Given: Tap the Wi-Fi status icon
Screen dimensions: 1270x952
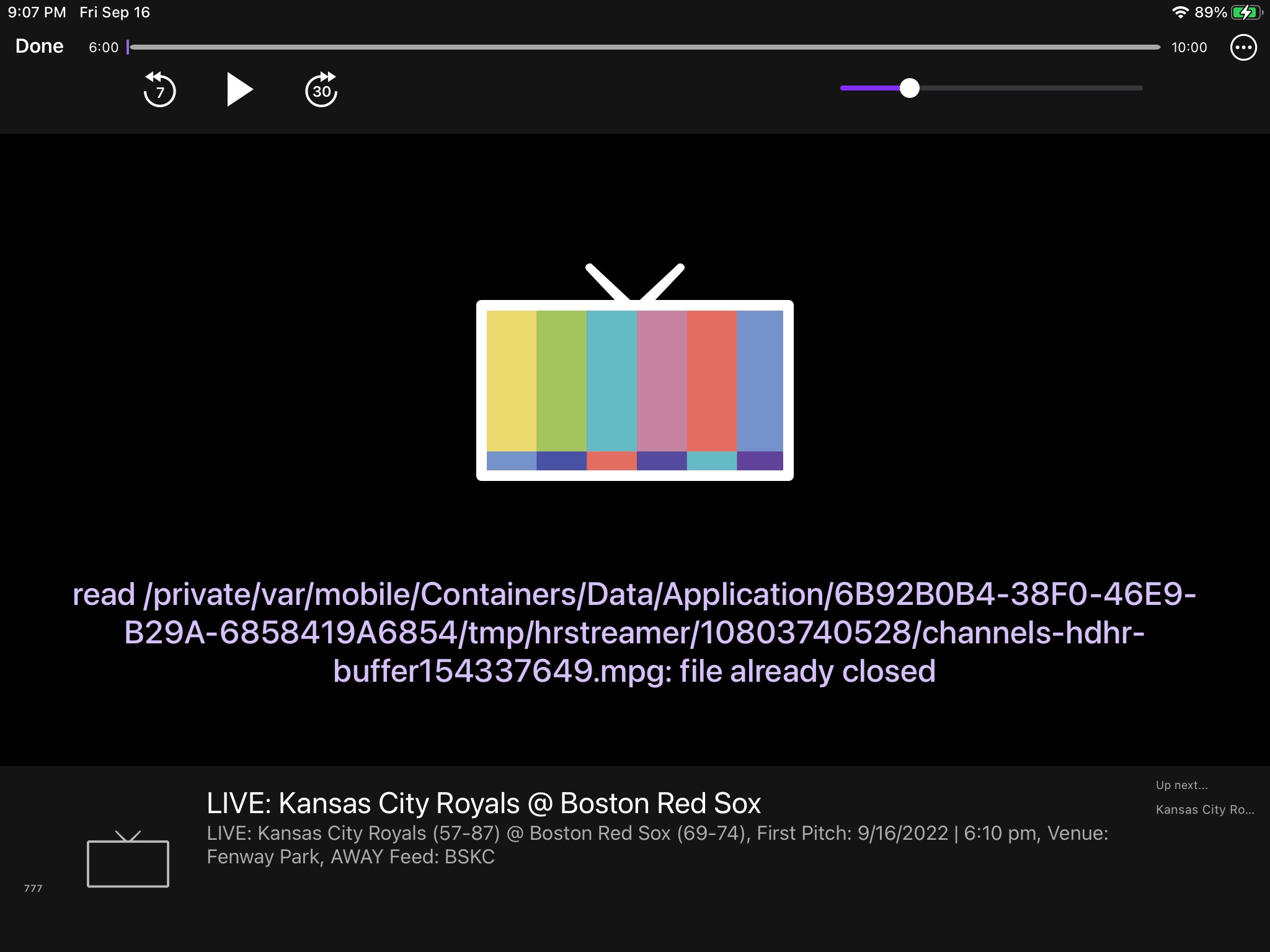Looking at the screenshot, I should 1179,12.
